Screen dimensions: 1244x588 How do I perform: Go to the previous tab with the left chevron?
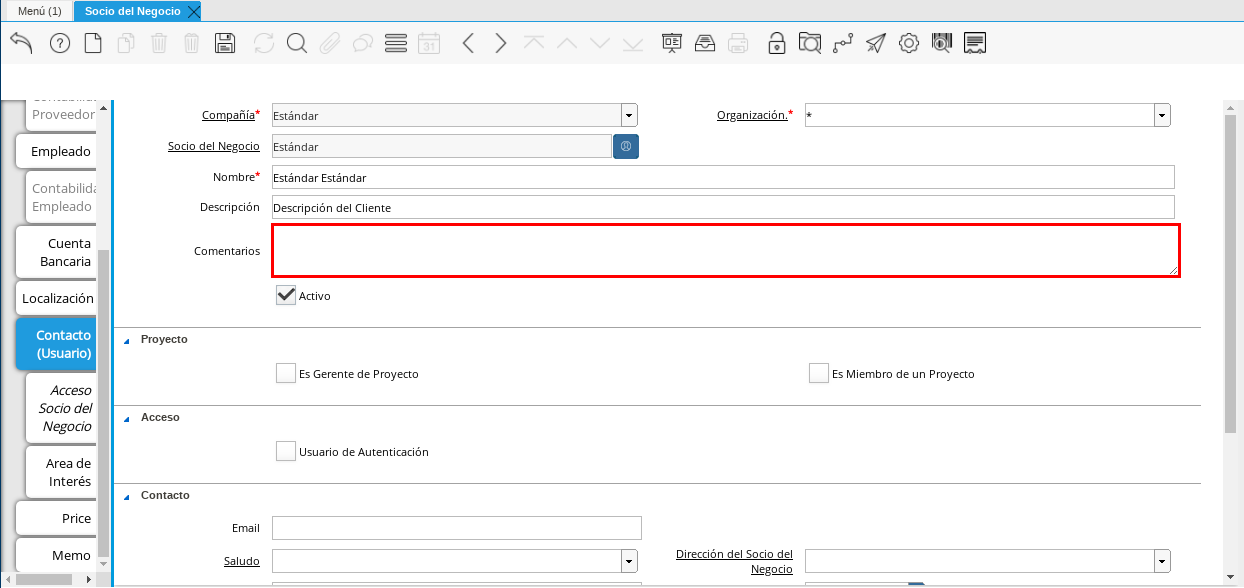click(468, 43)
